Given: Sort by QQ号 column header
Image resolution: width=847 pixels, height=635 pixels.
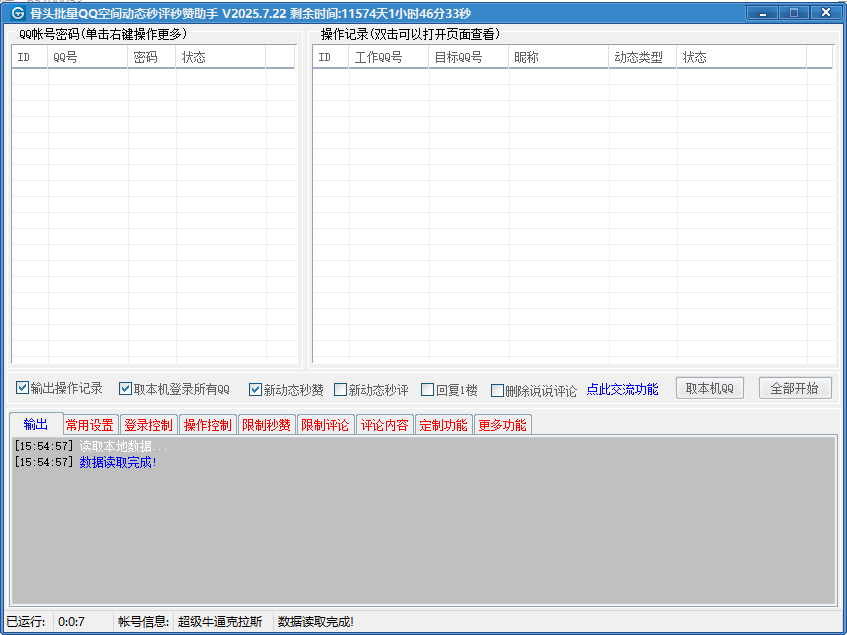Looking at the screenshot, I should tap(88, 57).
